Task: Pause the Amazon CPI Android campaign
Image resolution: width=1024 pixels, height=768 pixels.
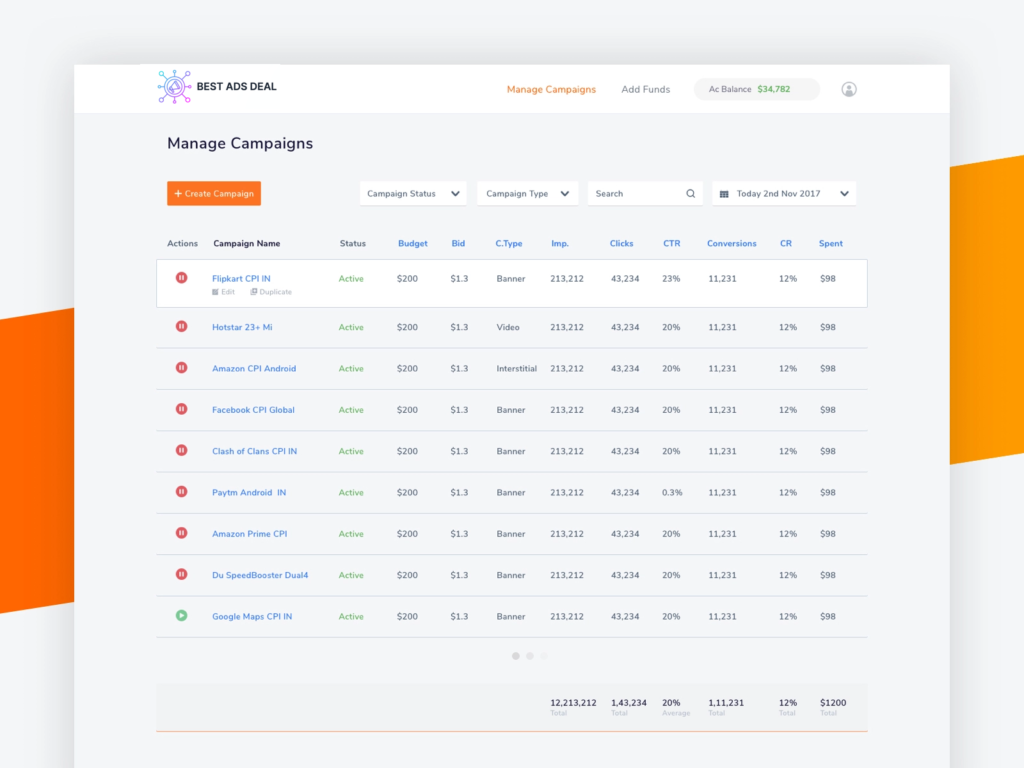Action: [181, 368]
